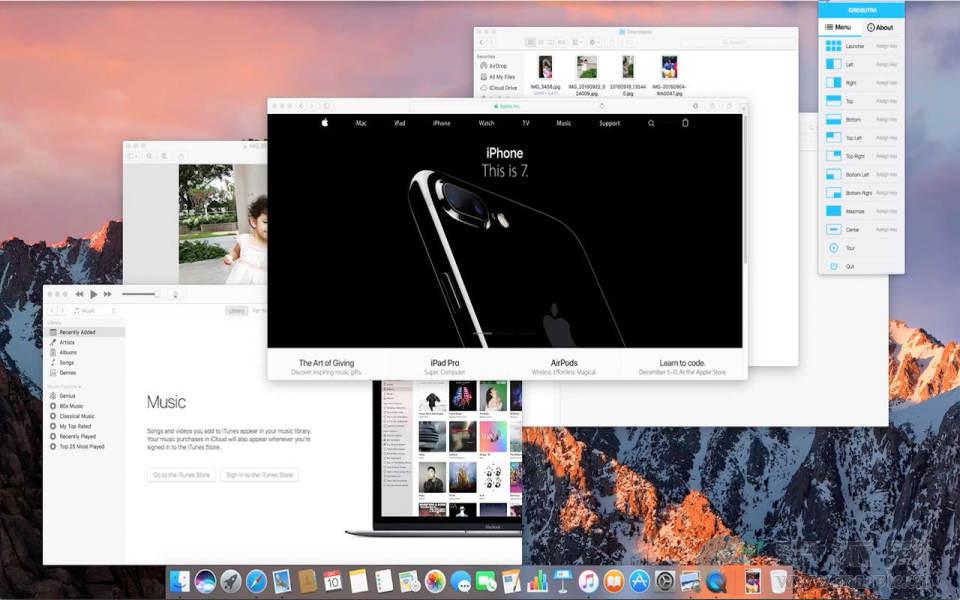Open the shopping bag icon on Apple site
Image resolution: width=960 pixels, height=600 pixels.
tap(685, 123)
